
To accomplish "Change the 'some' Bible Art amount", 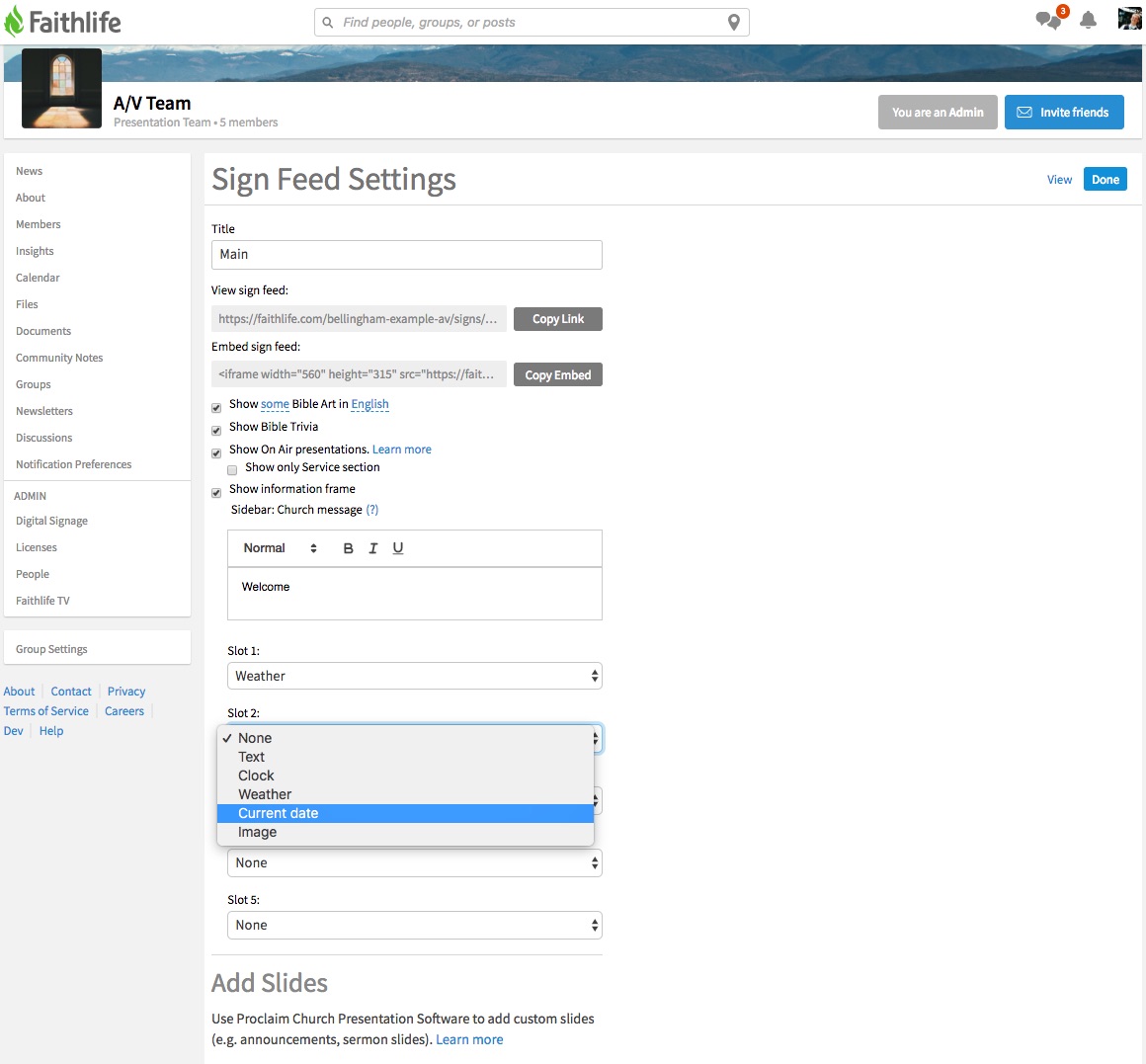I will pos(275,404).
